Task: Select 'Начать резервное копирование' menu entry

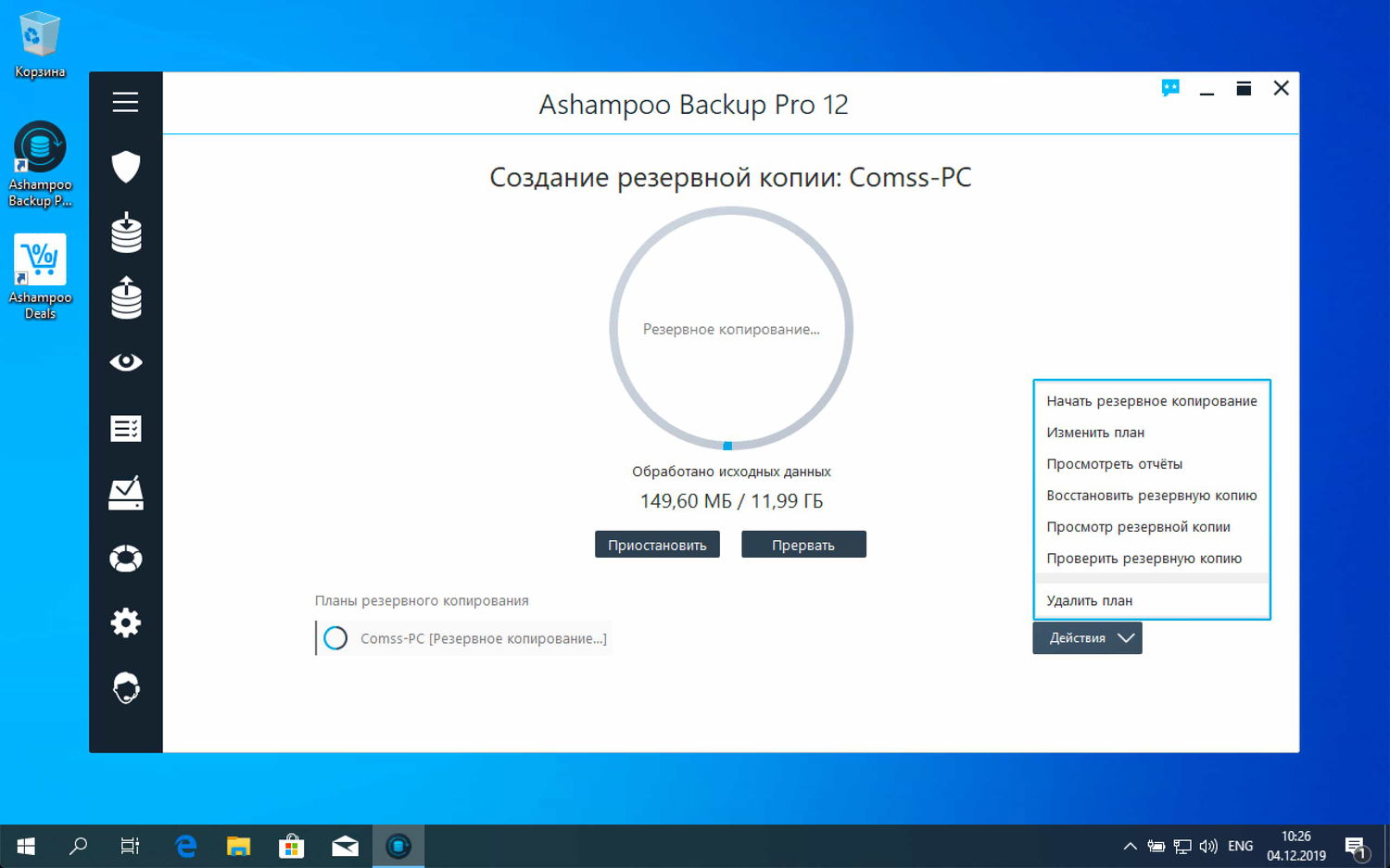Action: pos(1152,401)
